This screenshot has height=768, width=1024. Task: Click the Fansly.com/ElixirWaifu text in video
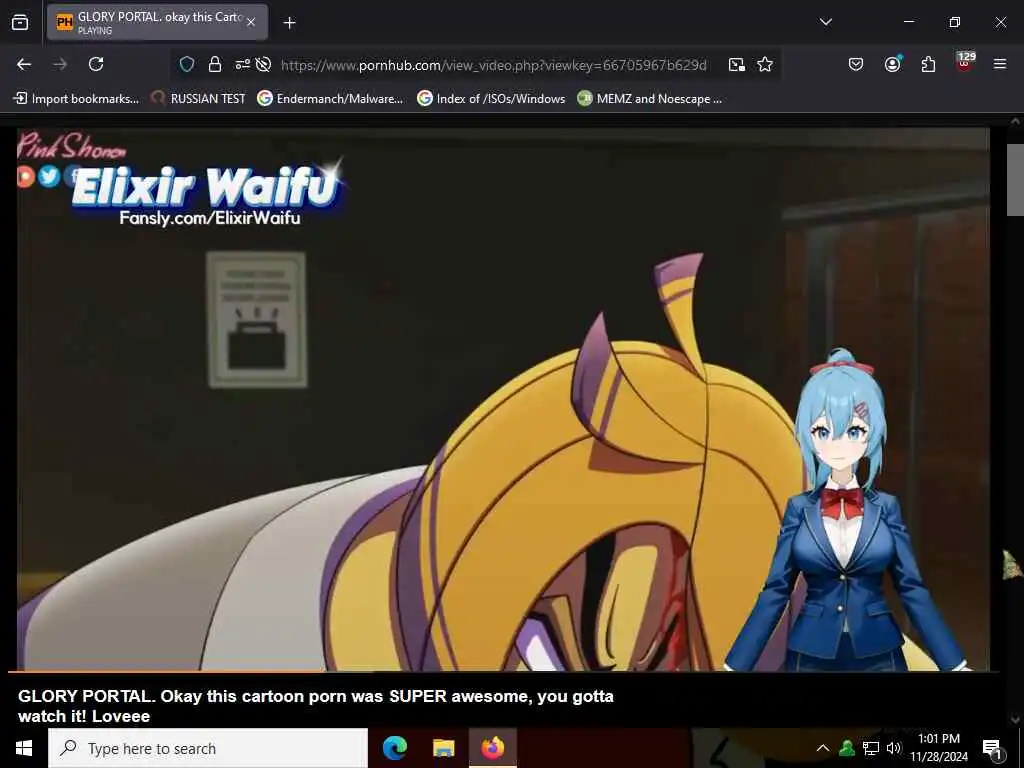pyautogui.click(x=210, y=218)
